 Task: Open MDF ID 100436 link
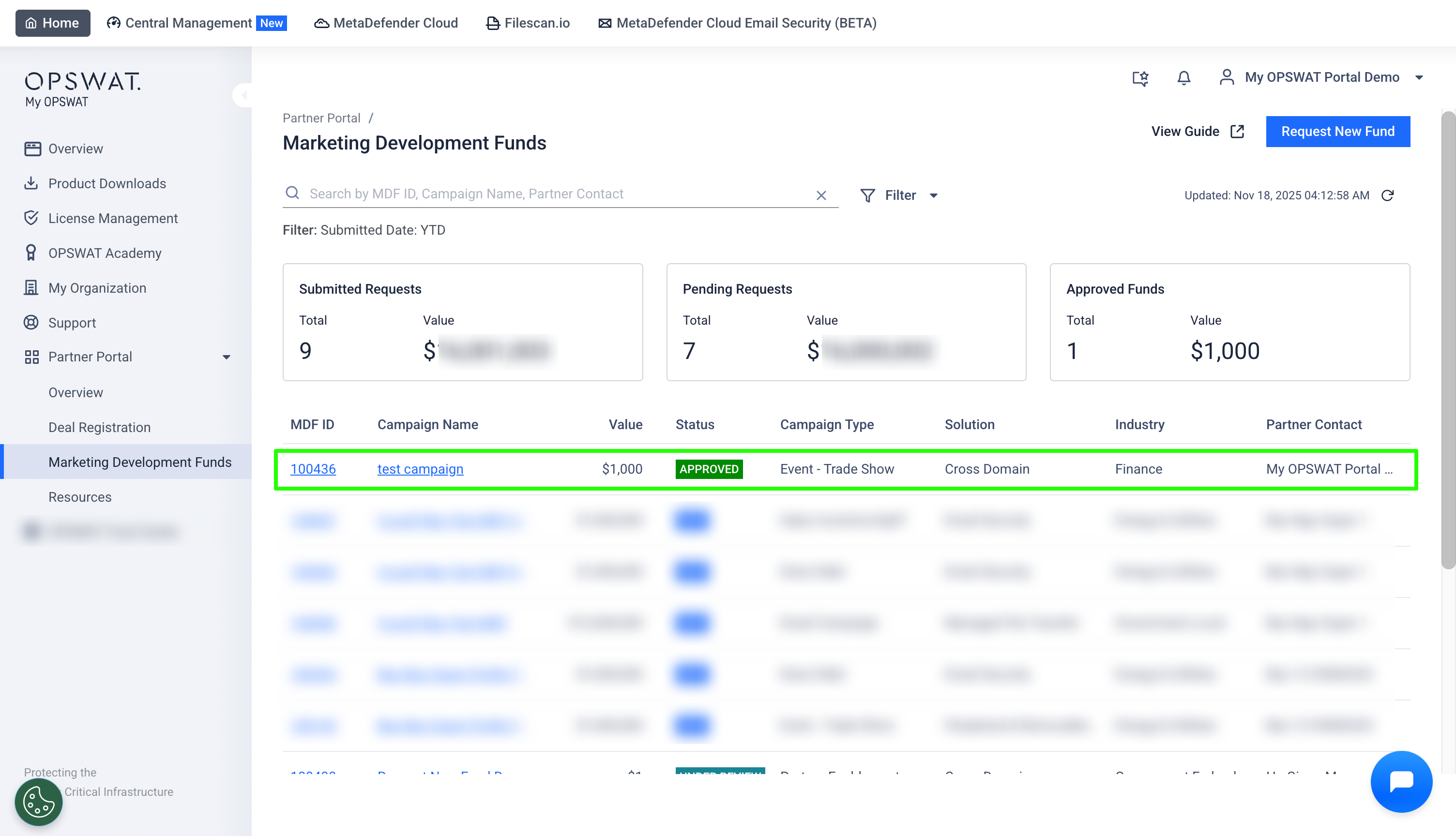[x=313, y=469]
